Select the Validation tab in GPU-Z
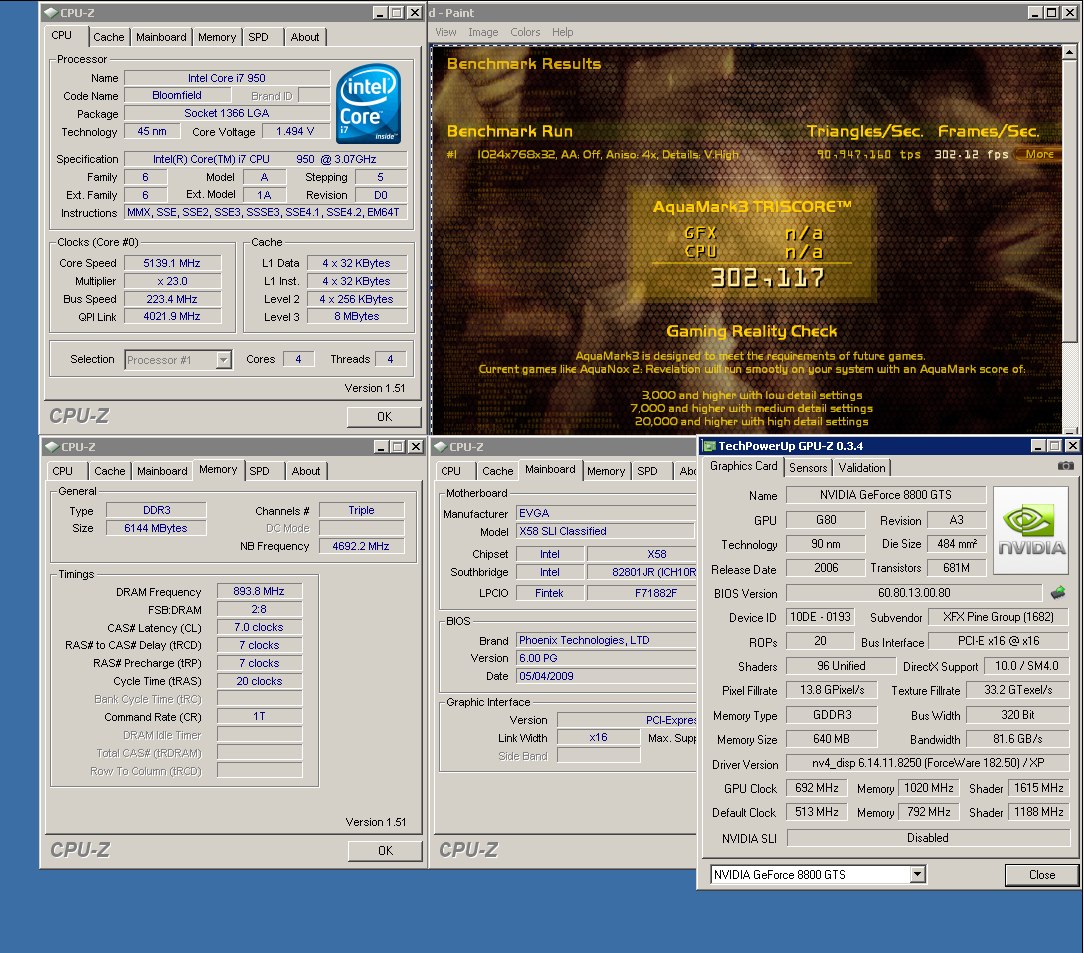 861,468
